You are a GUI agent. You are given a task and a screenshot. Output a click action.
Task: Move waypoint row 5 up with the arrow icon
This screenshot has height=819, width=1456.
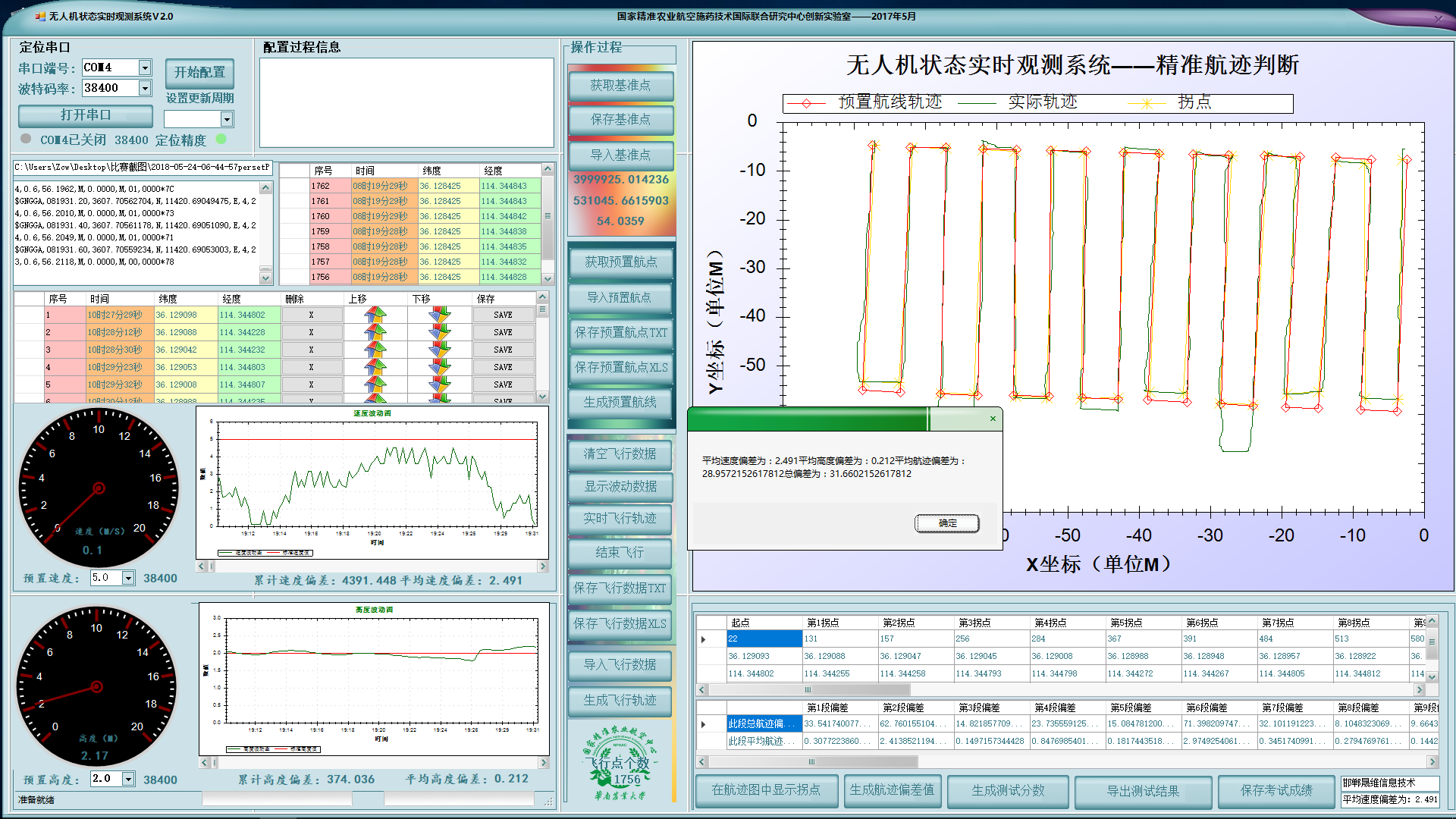[375, 384]
